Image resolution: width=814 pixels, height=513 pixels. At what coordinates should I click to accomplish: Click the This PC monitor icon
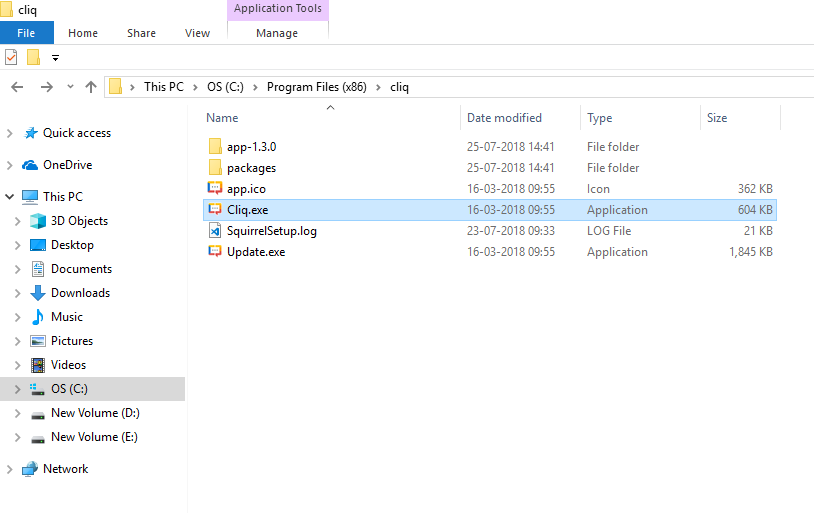[x=30, y=197]
